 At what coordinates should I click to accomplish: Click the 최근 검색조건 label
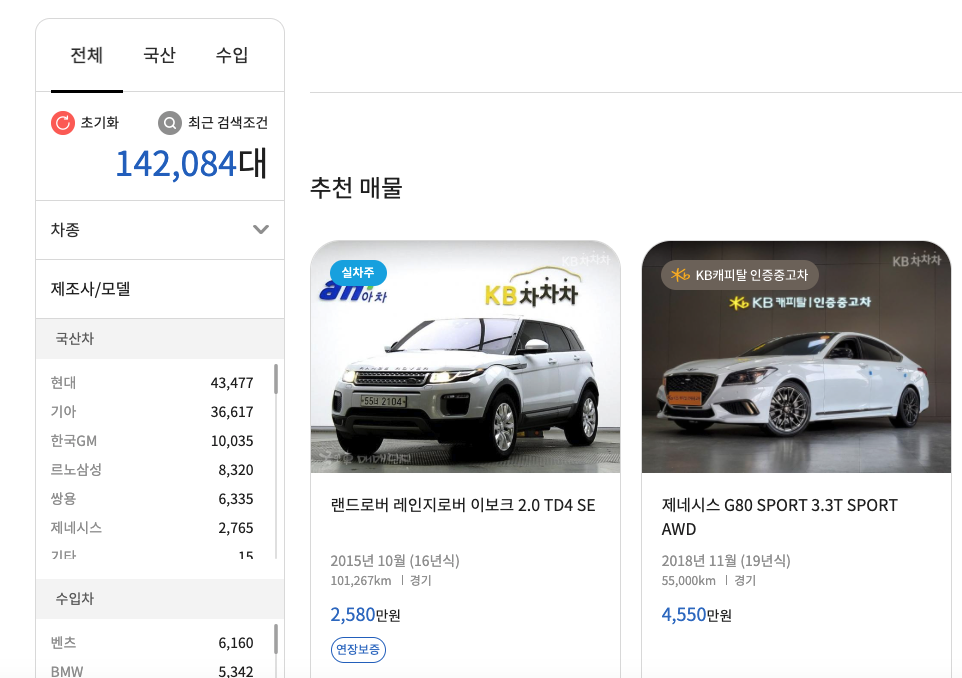[x=228, y=123]
